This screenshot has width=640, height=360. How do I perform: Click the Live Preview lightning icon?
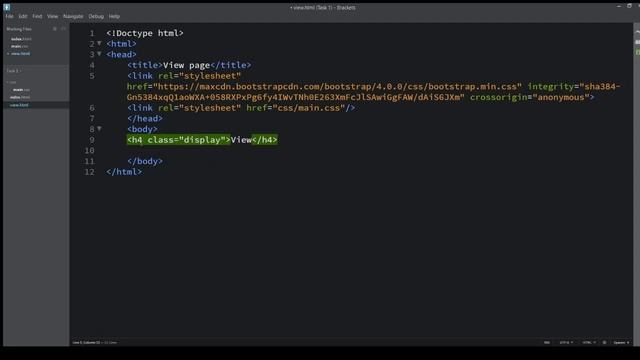coord(637,32)
